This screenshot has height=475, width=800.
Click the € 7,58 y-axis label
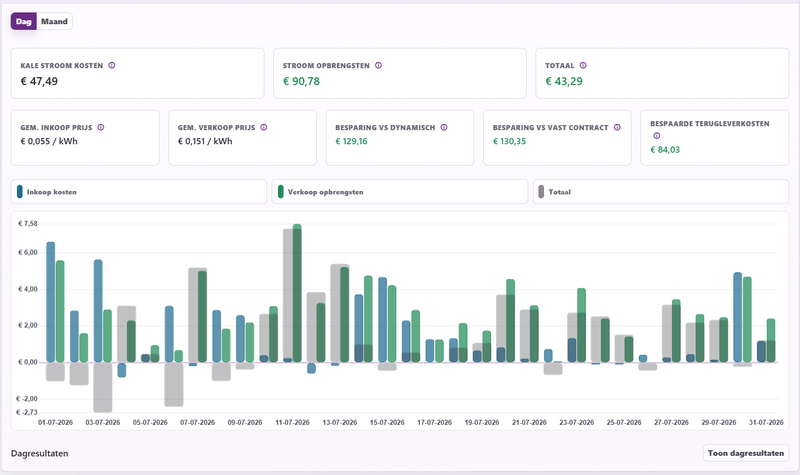pos(28,223)
